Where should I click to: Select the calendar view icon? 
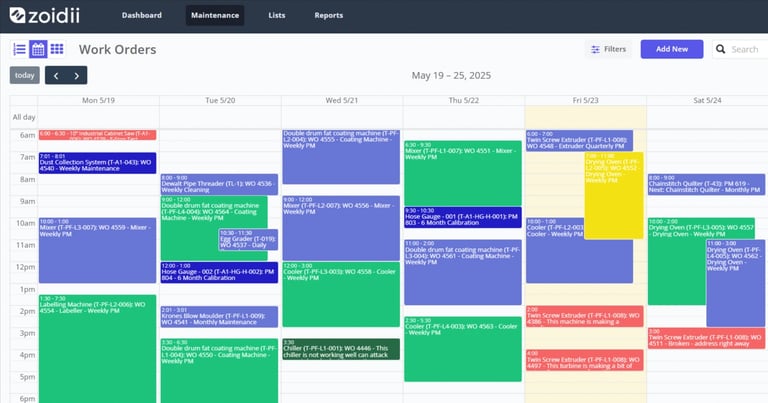click(x=38, y=49)
